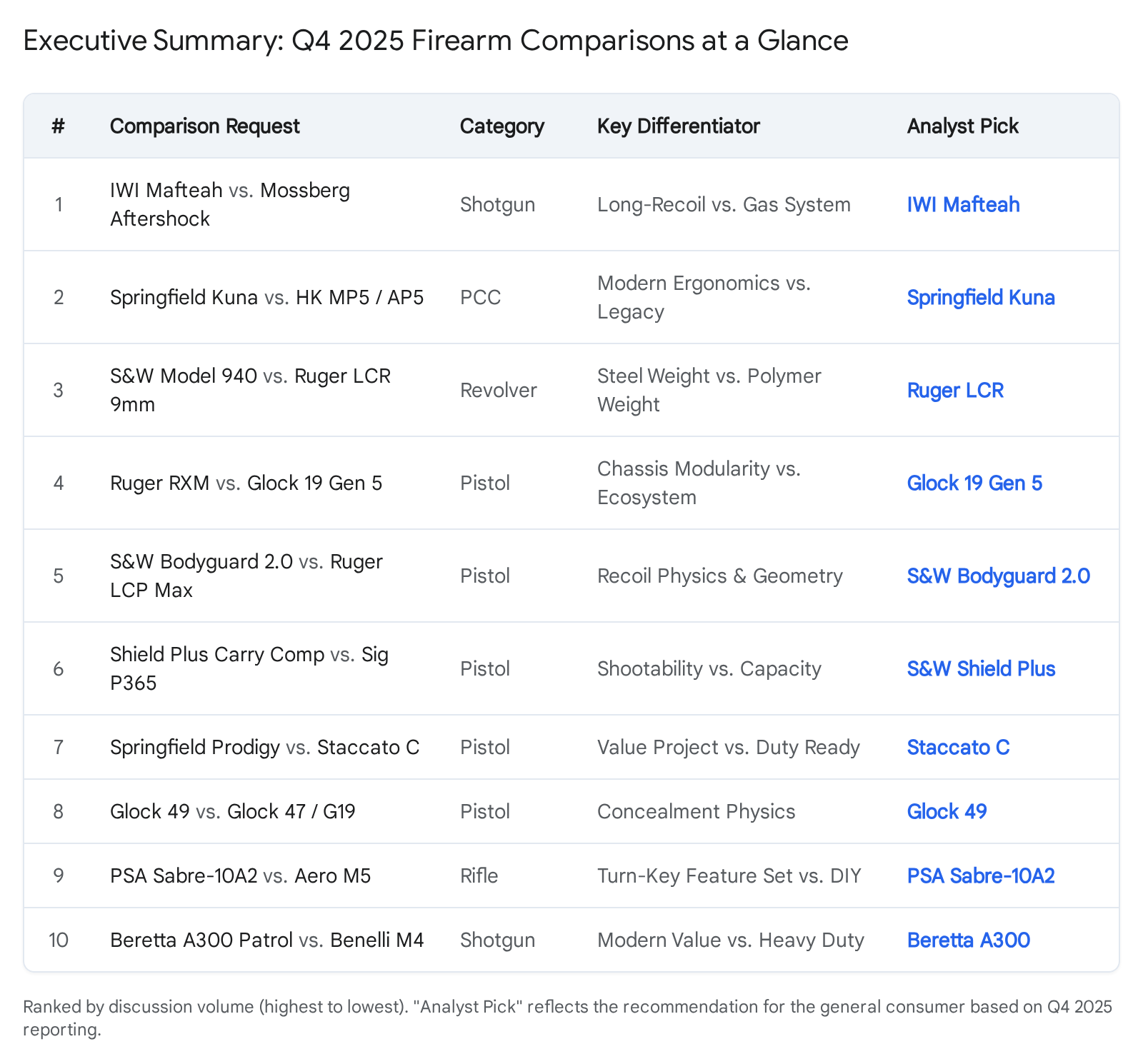The height and width of the screenshot is (1064, 1143).
Task: Open the blue S&W Shield Plus link
Action: (981, 669)
